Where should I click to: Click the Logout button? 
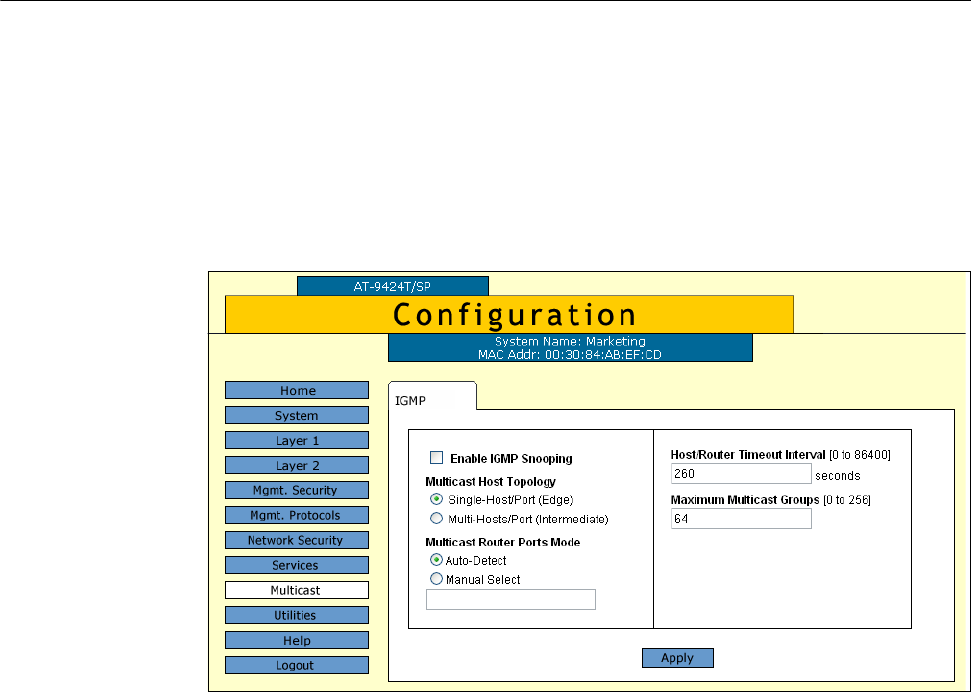(x=296, y=665)
